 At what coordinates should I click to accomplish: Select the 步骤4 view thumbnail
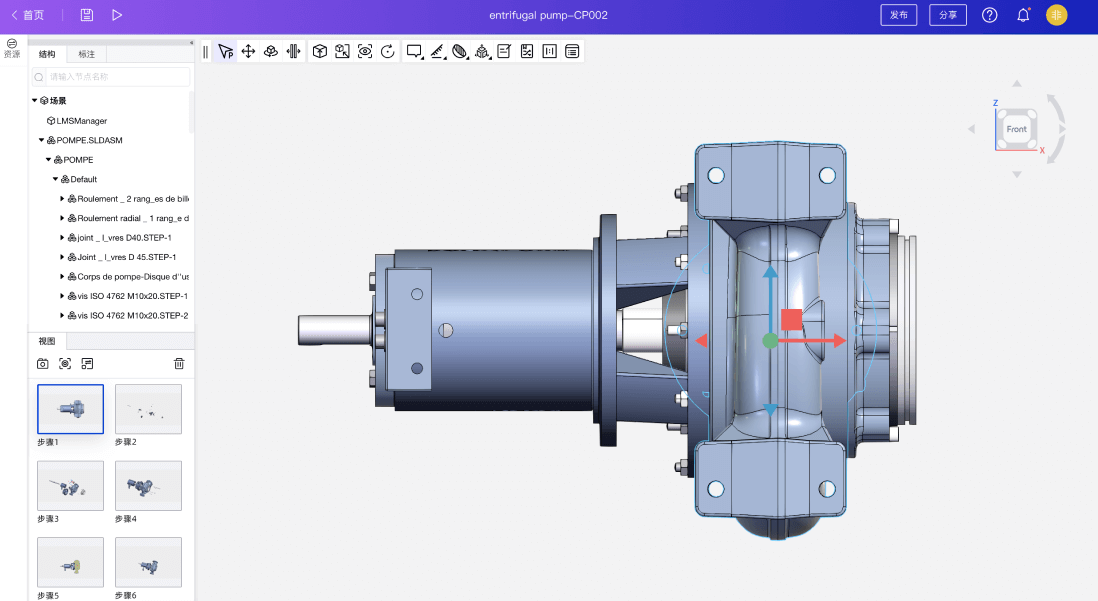pyautogui.click(x=148, y=486)
